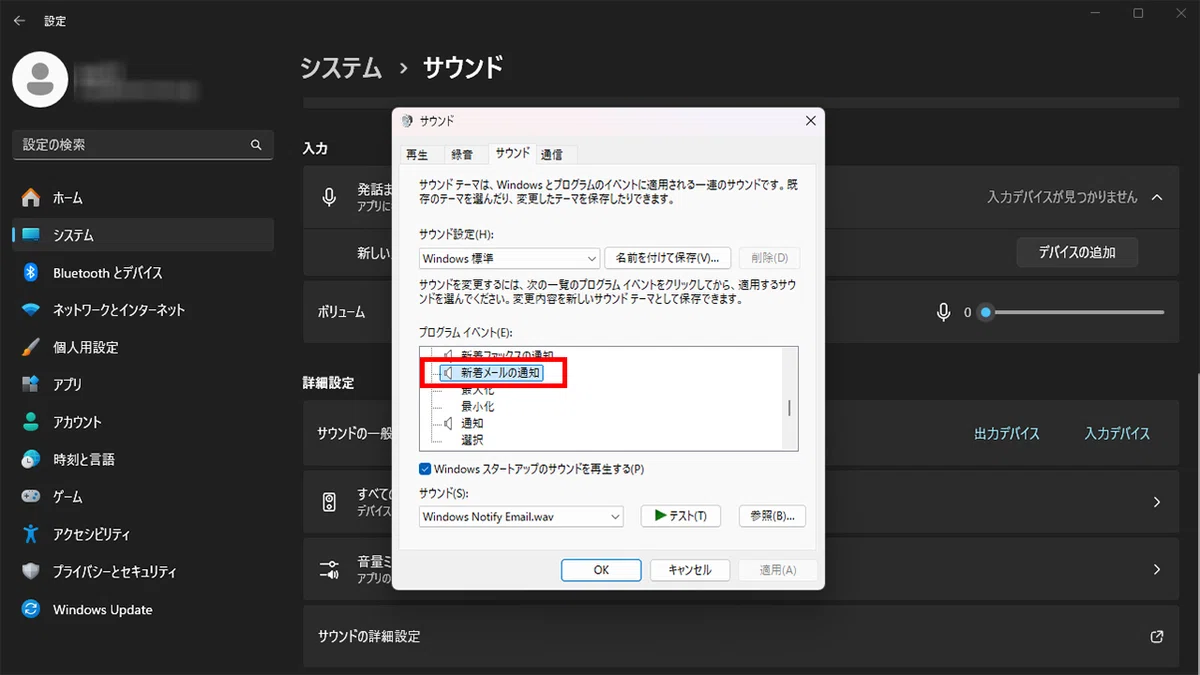1200x675 pixels.
Task: Click the キャンセル button
Action: pyautogui.click(x=690, y=570)
